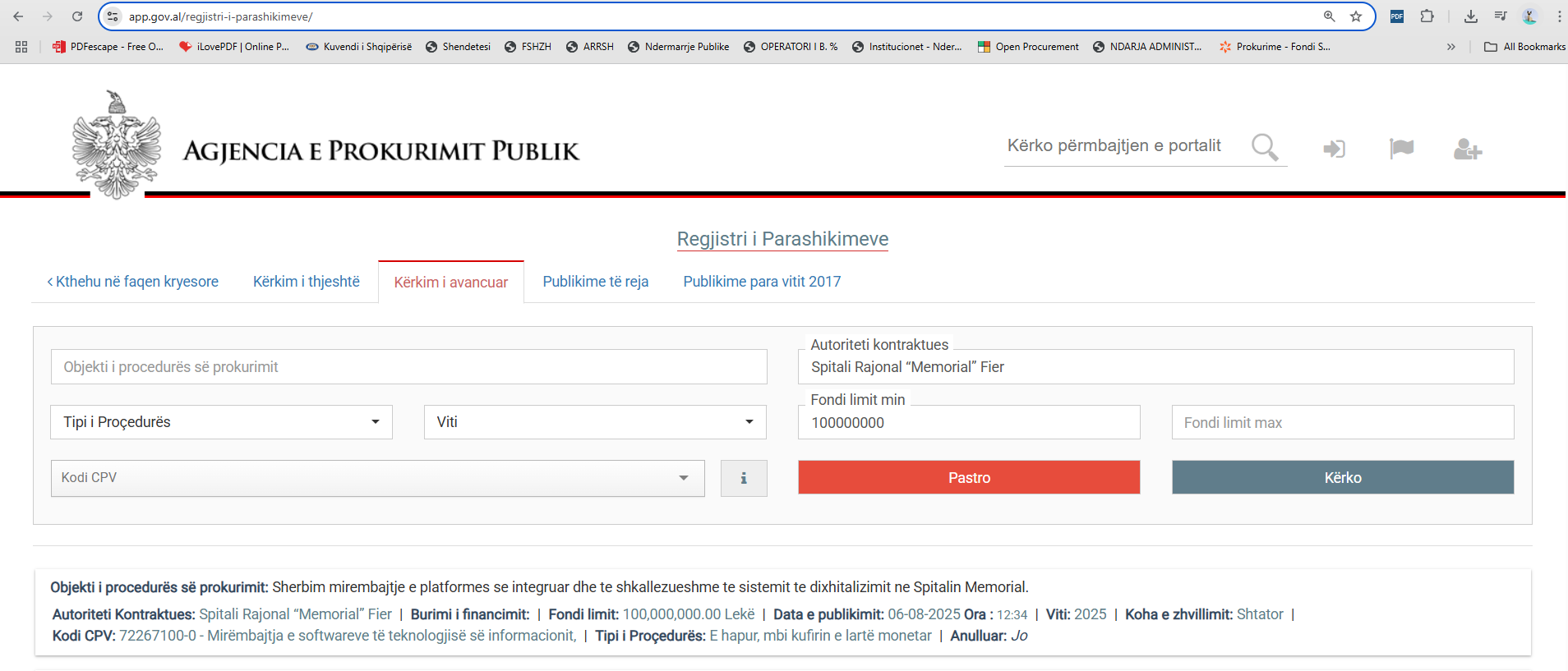Click the login arrow icon
Screen dimensions: 1568x671
point(1334,149)
